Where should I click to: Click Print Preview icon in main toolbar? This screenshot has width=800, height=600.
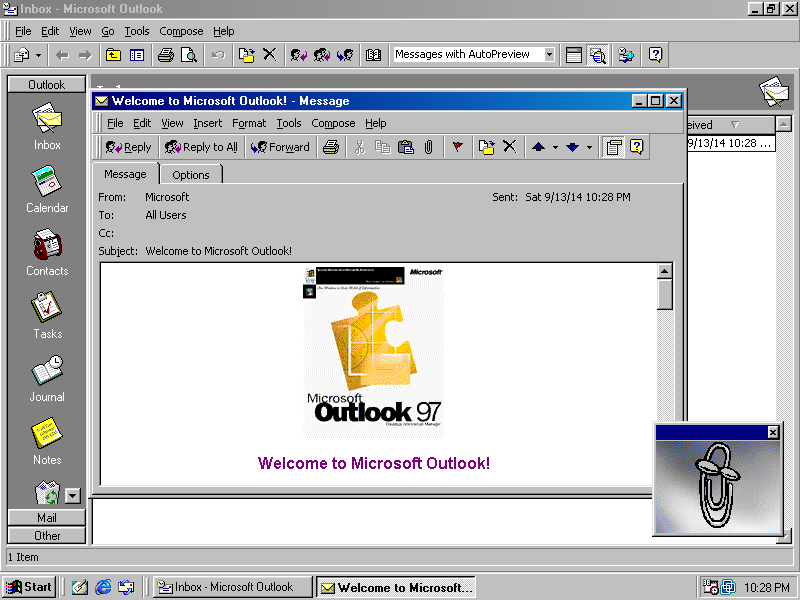click(x=188, y=55)
